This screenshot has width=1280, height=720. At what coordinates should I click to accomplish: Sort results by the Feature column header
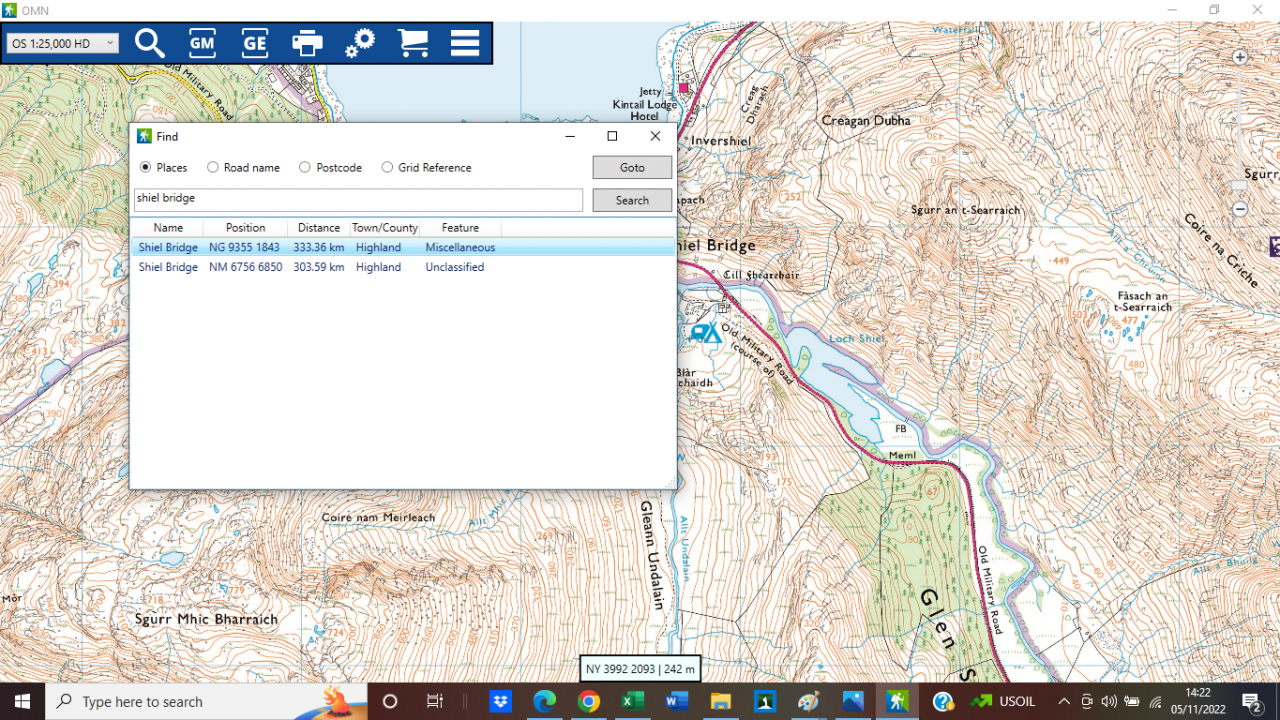tap(459, 227)
